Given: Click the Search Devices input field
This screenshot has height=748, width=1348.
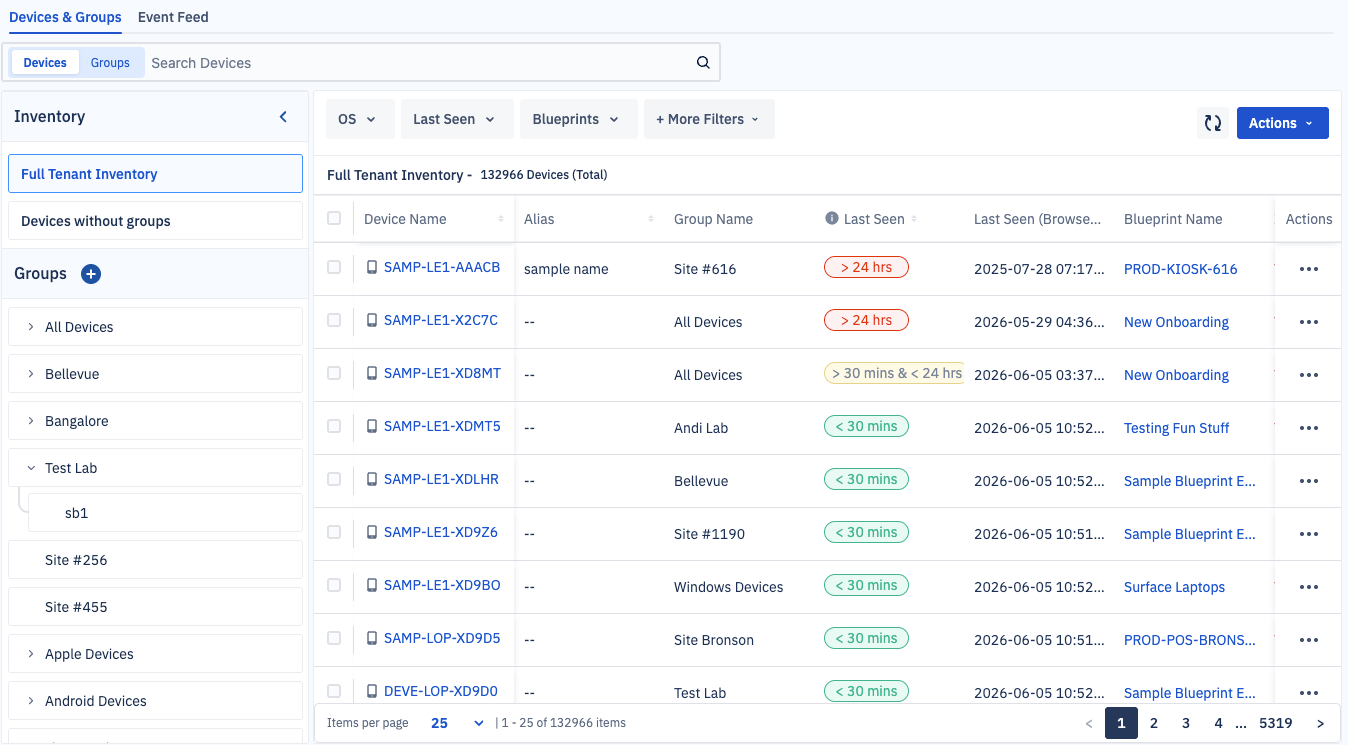Looking at the screenshot, I should coord(420,63).
